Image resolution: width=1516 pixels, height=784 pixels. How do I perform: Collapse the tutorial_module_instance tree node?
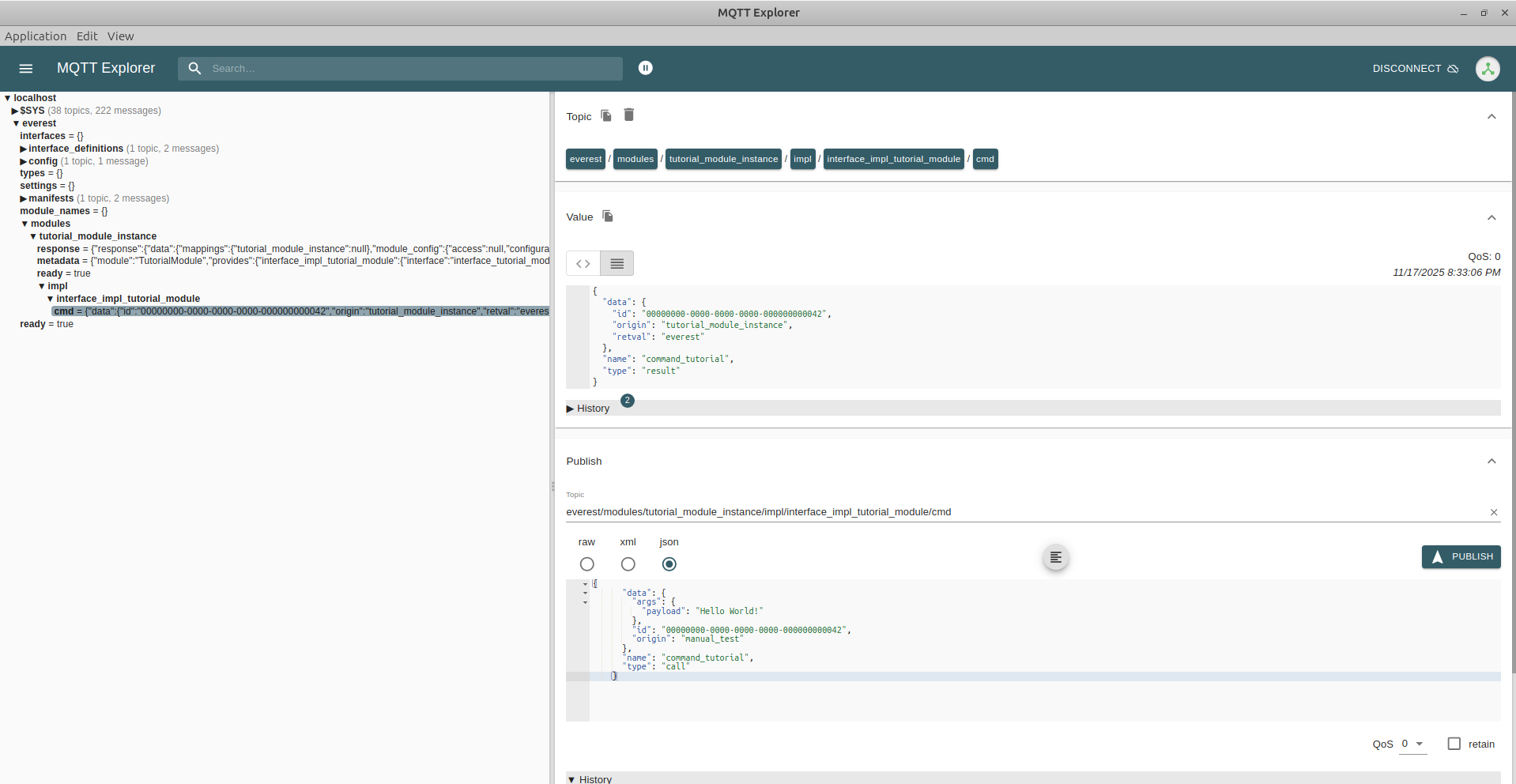point(32,236)
